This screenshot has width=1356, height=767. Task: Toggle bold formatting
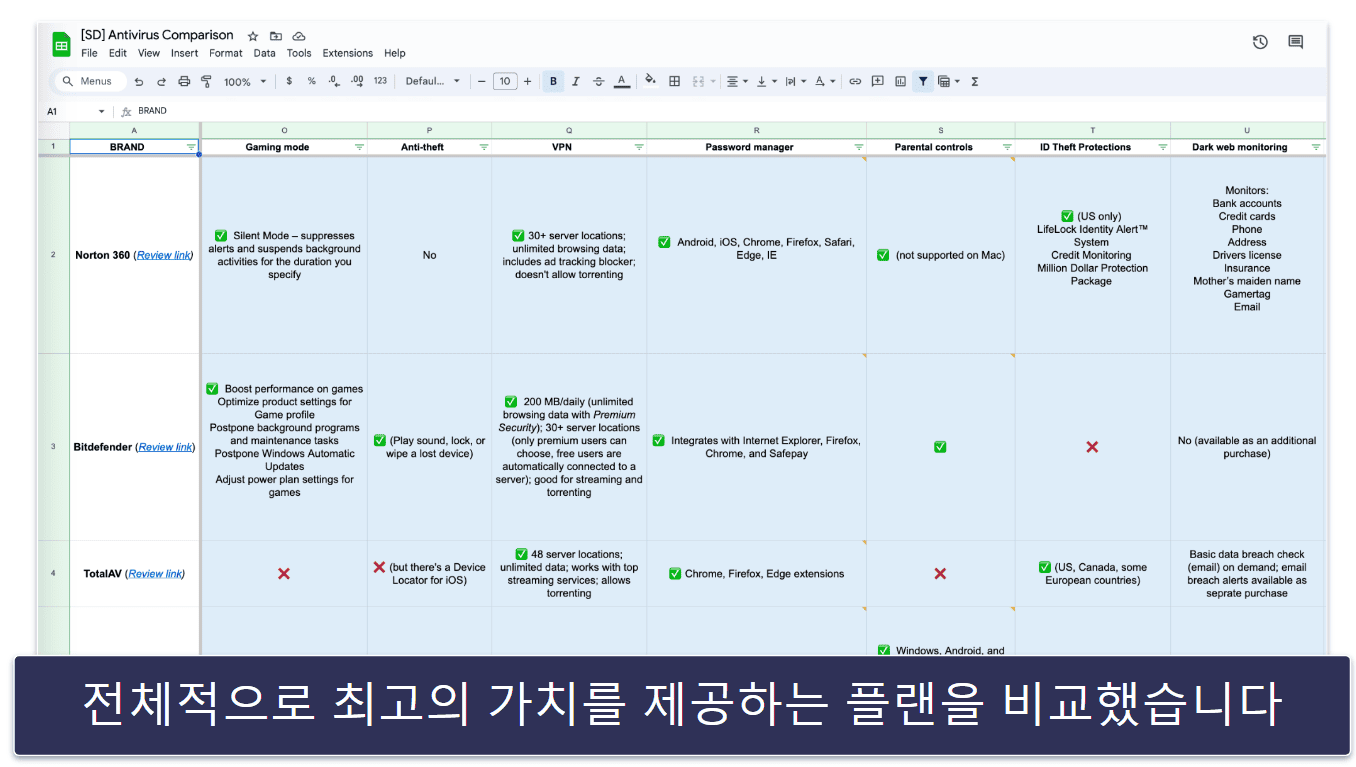pyautogui.click(x=553, y=82)
